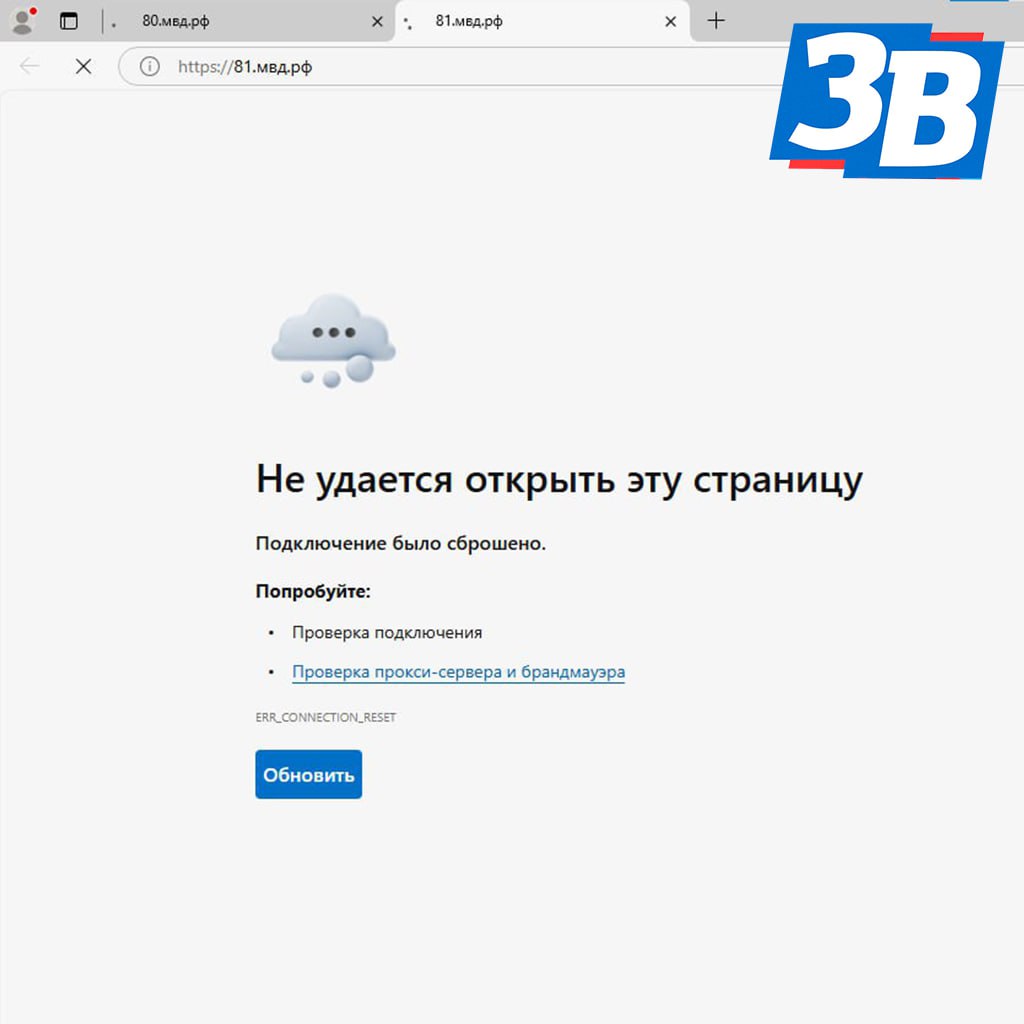Stop loading the page with the X icon
The width and height of the screenshot is (1024, 1024).
pyautogui.click(x=84, y=66)
